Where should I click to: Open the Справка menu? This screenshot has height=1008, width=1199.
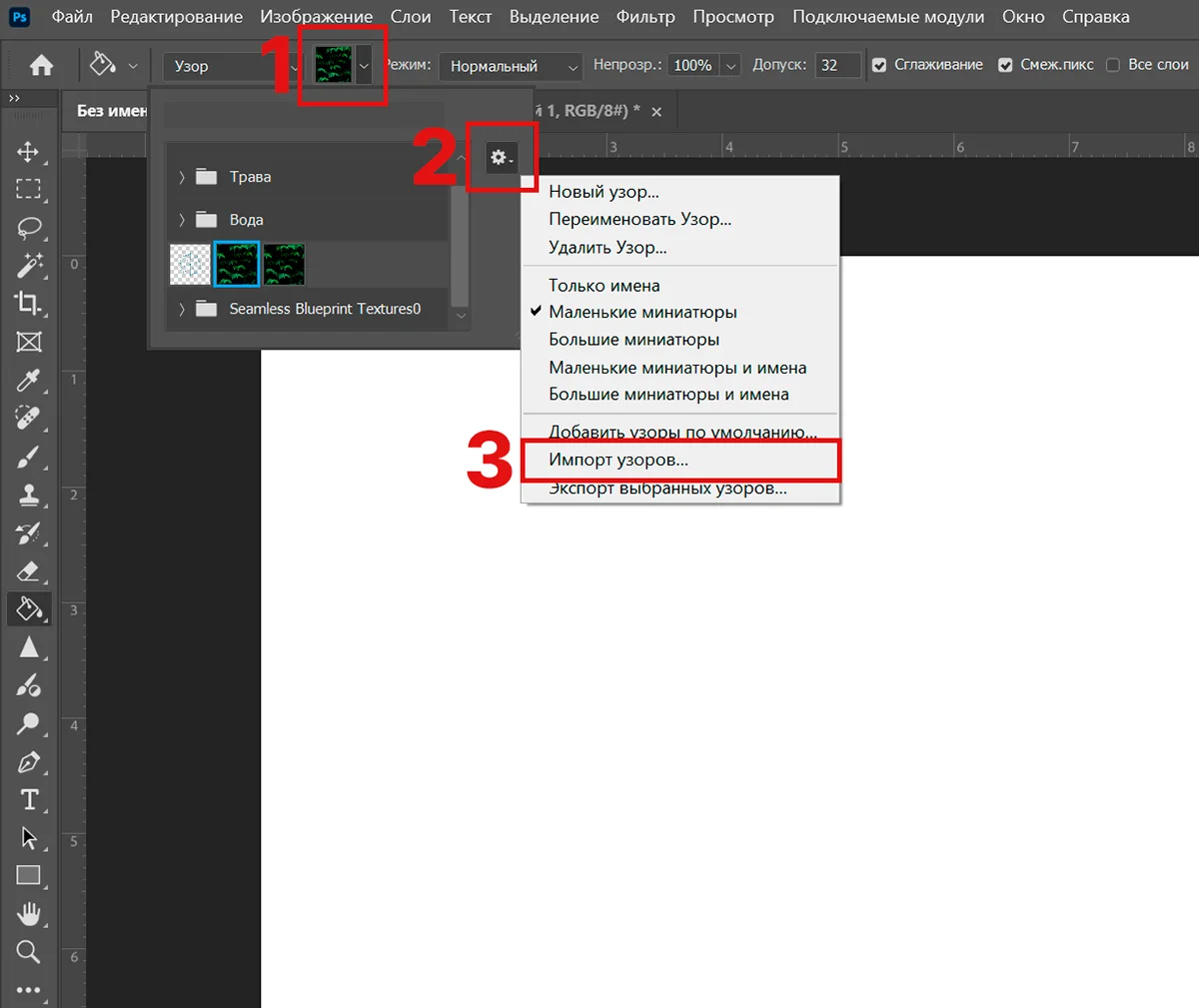click(1096, 17)
